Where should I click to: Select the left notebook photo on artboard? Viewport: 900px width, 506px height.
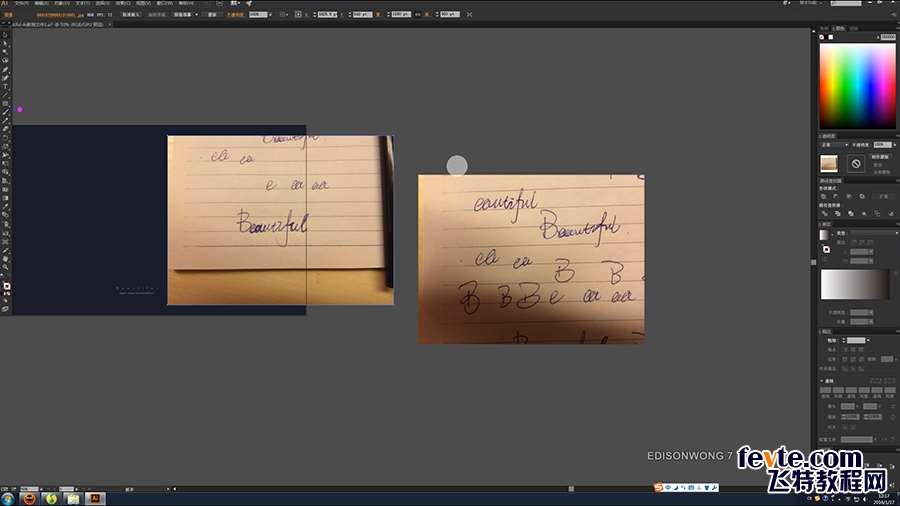280,220
